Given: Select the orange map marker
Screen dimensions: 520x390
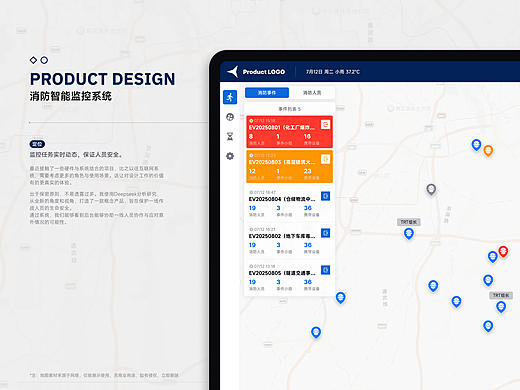Looking at the screenshot, I should (488, 151).
